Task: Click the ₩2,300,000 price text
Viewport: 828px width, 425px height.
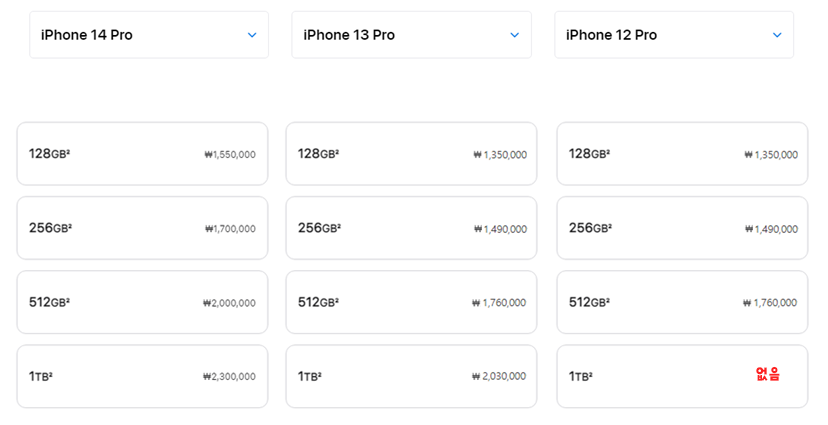Action: [229, 376]
